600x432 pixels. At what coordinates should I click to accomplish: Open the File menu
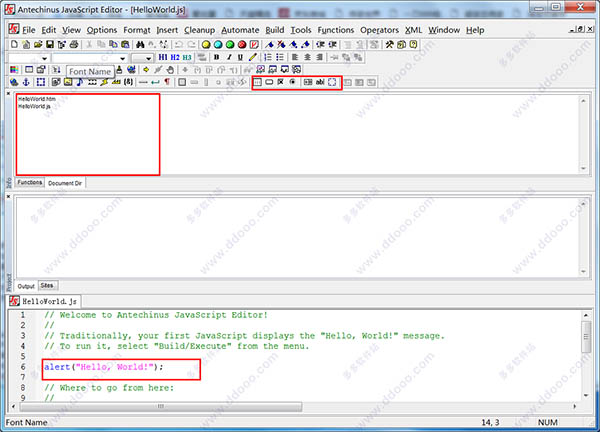pyautogui.click(x=28, y=30)
